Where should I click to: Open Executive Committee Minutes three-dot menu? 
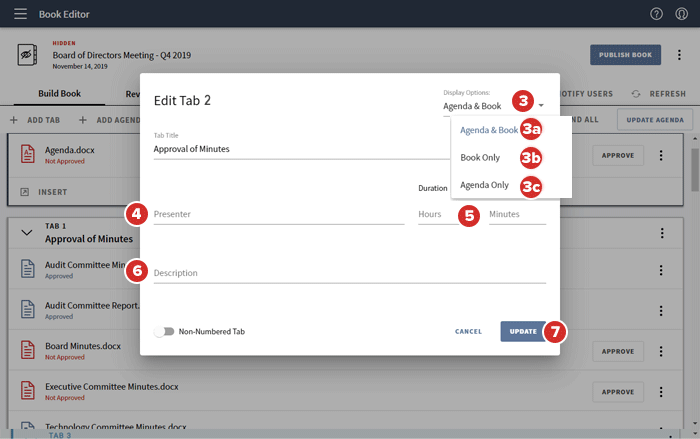pos(661,390)
